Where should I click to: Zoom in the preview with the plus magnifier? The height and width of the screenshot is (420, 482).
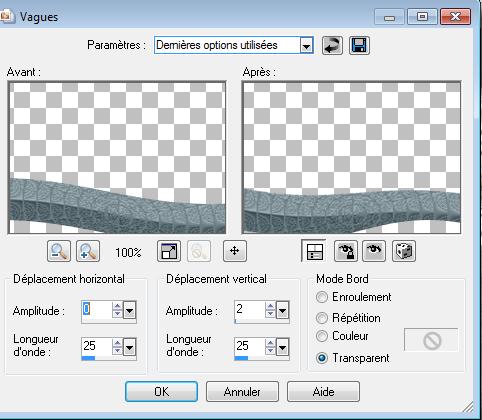pos(88,251)
